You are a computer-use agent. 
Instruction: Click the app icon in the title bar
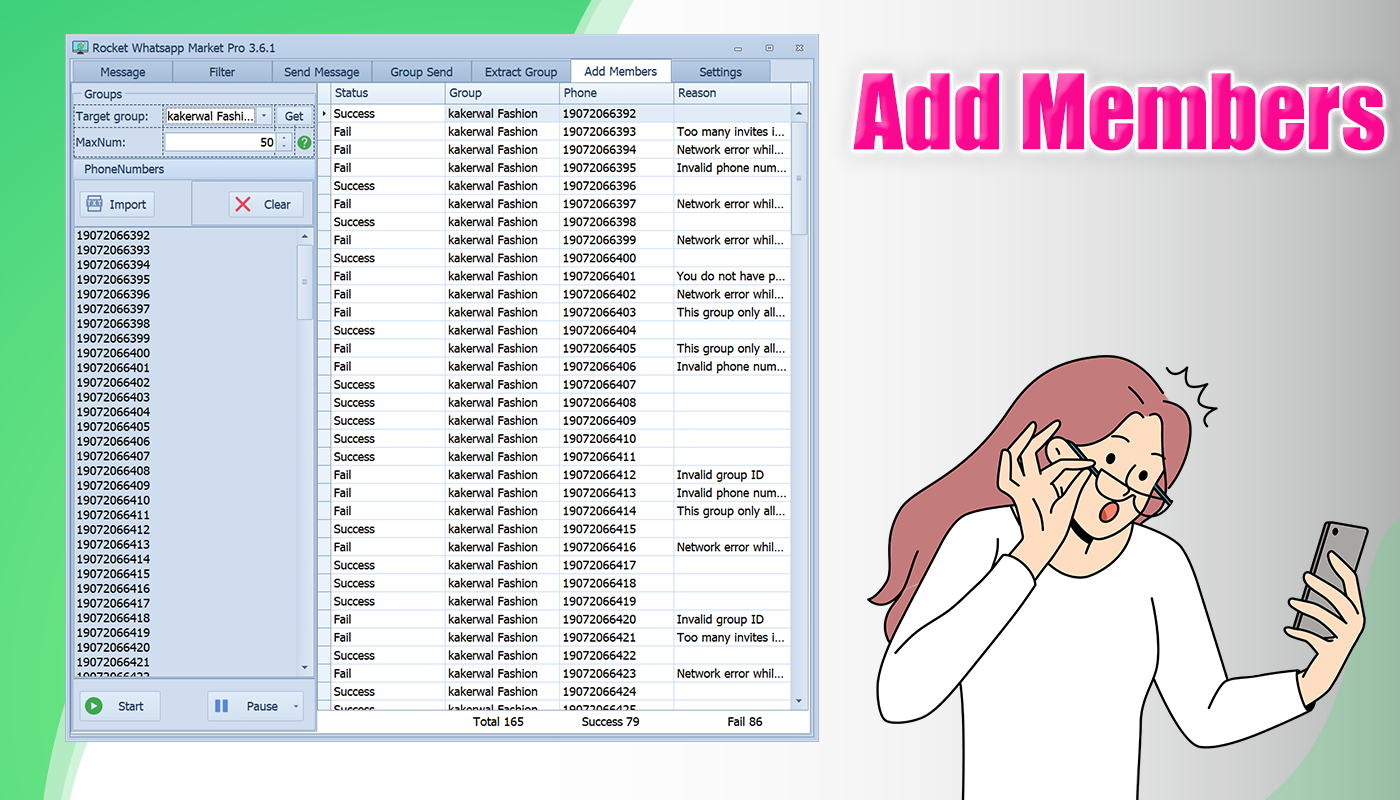[x=80, y=47]
